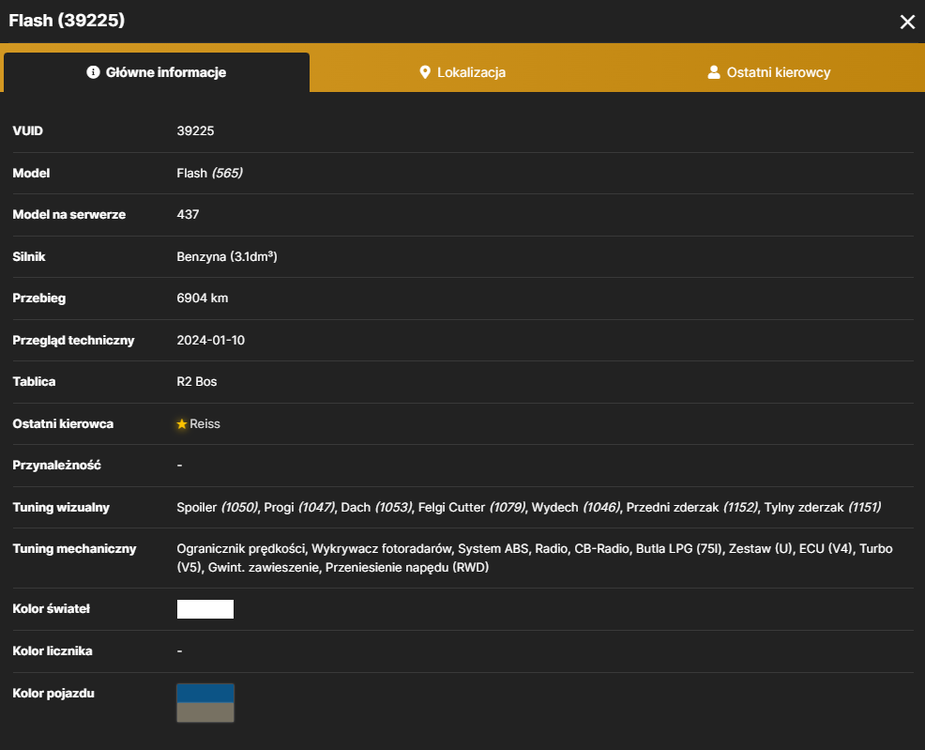This screenshot has height=750, width=925.
Task: Close the Flash vehicle dialog
Action: [907, 22]
